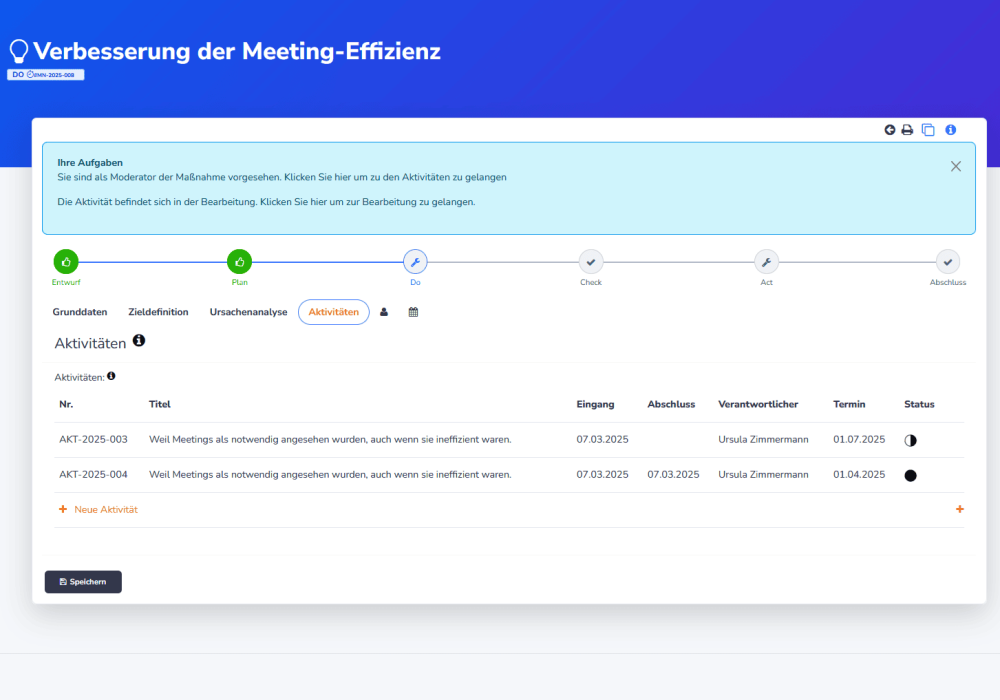This screenshot has width=1000, height=700.
Task: Click the Eingang column header
Action: pos(595,404)
